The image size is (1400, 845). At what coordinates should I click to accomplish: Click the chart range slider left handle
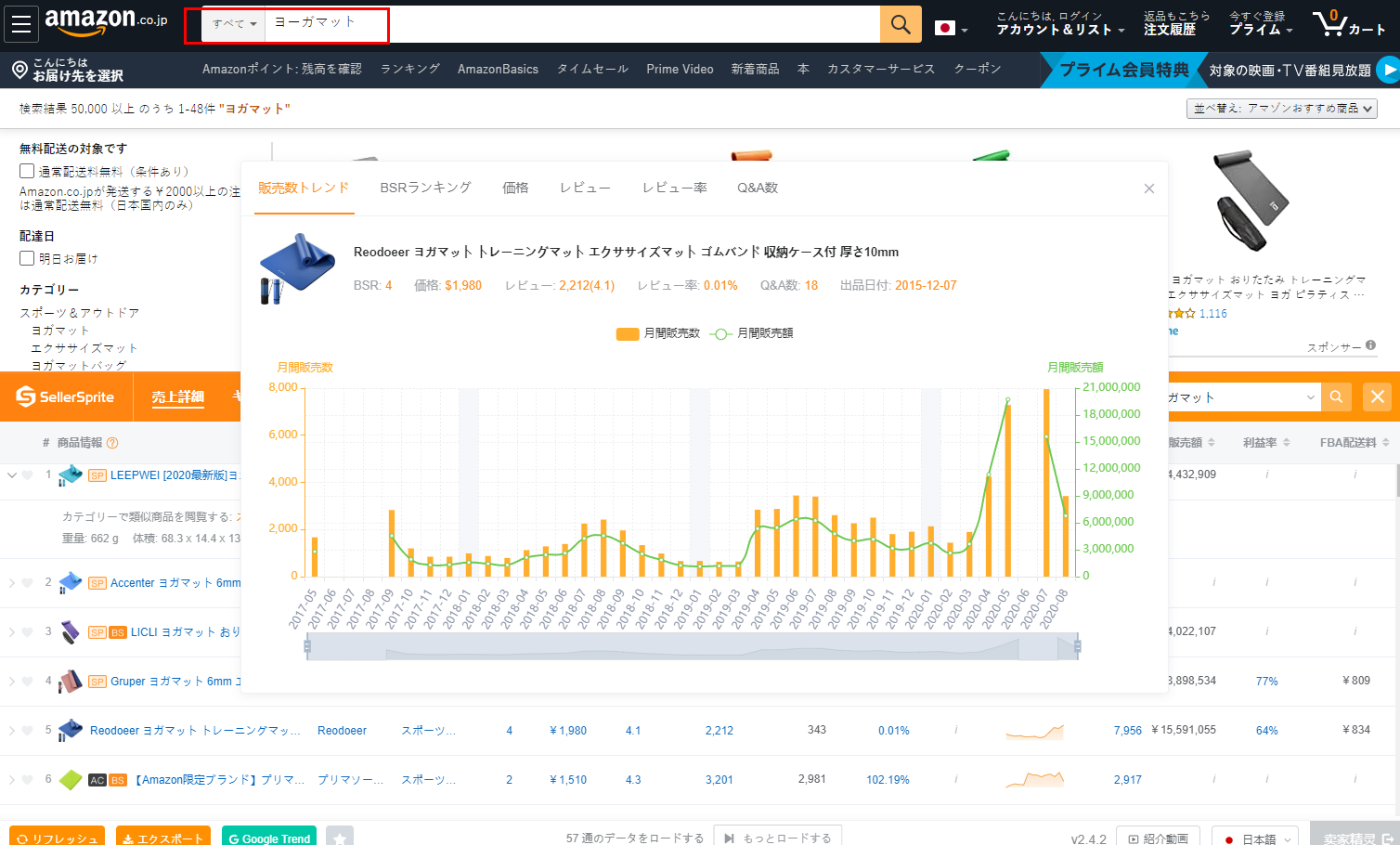click(307, 646)
